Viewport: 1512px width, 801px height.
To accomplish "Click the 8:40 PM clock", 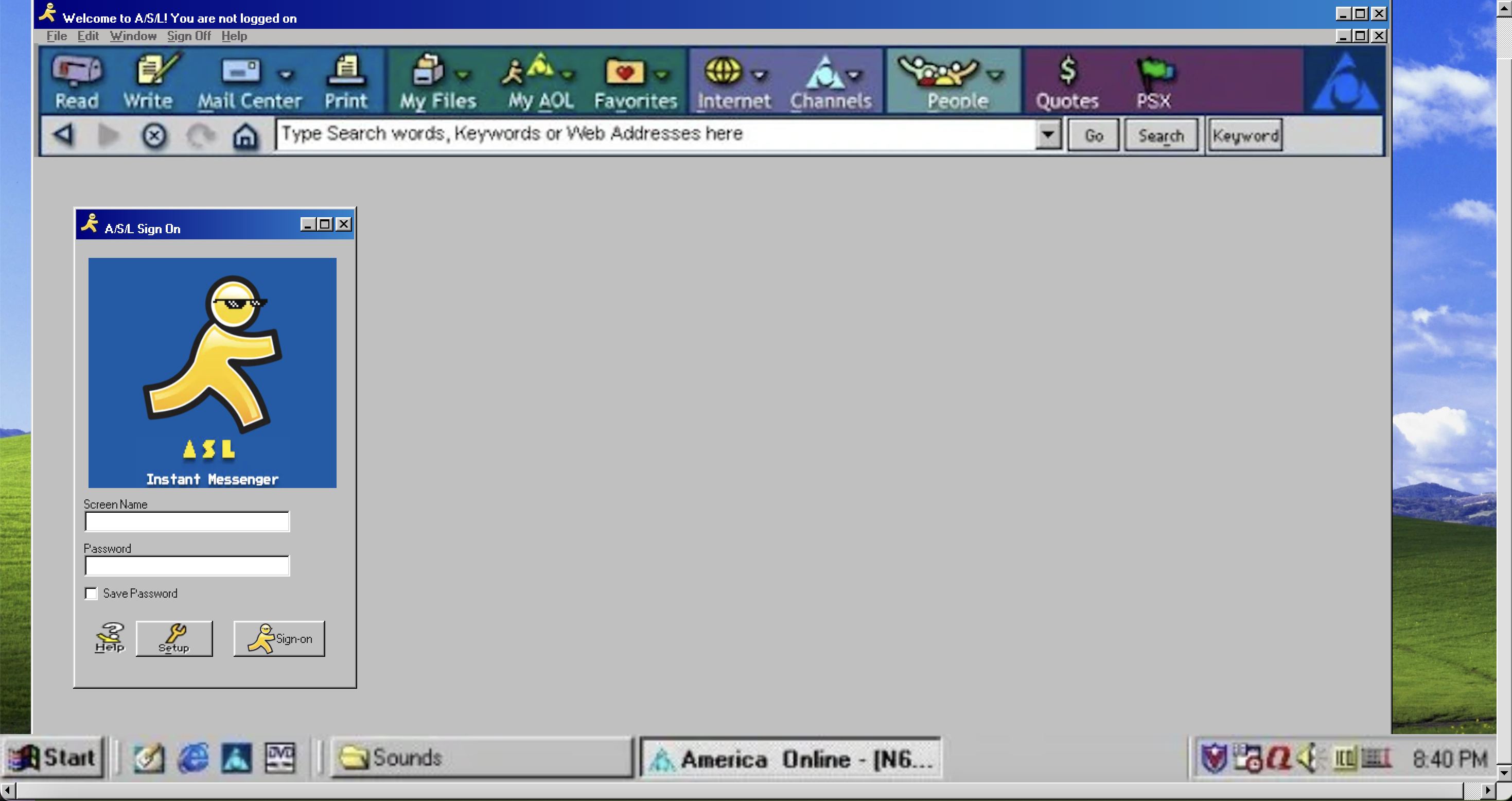I will 1450,759.
